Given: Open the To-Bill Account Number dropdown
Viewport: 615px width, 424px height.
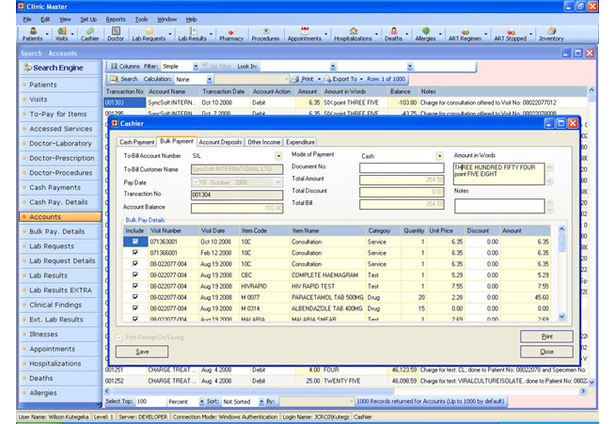Looking at the screenshot, I should click(278, 156).
